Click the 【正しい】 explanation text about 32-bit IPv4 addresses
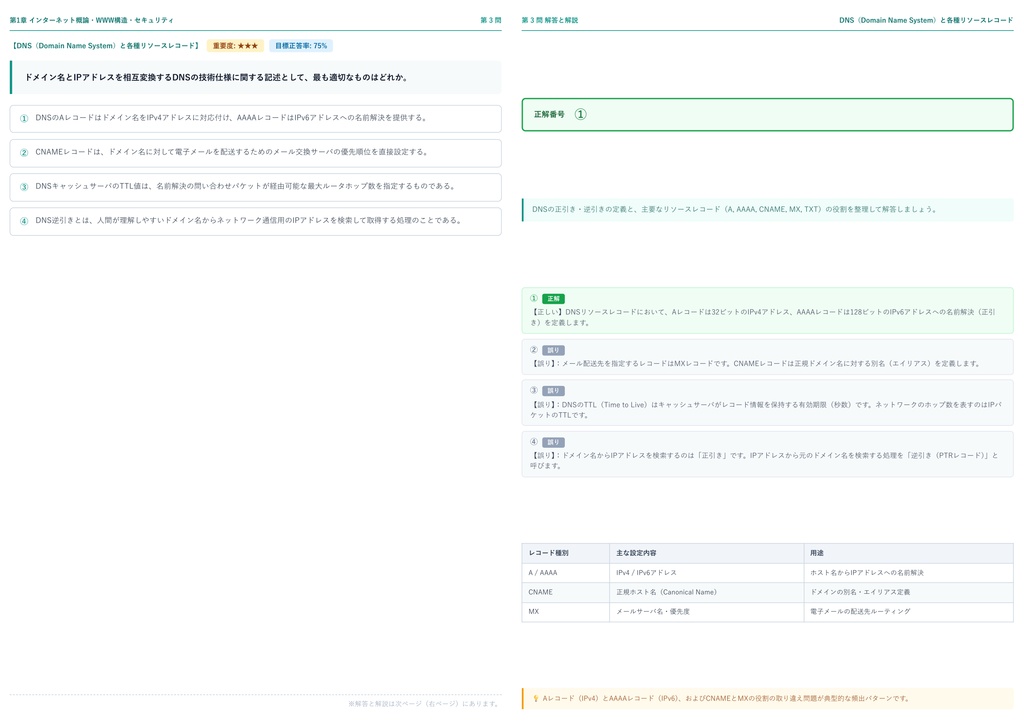Viewport: 1024px width, 724px height. [x=763, y=317]
